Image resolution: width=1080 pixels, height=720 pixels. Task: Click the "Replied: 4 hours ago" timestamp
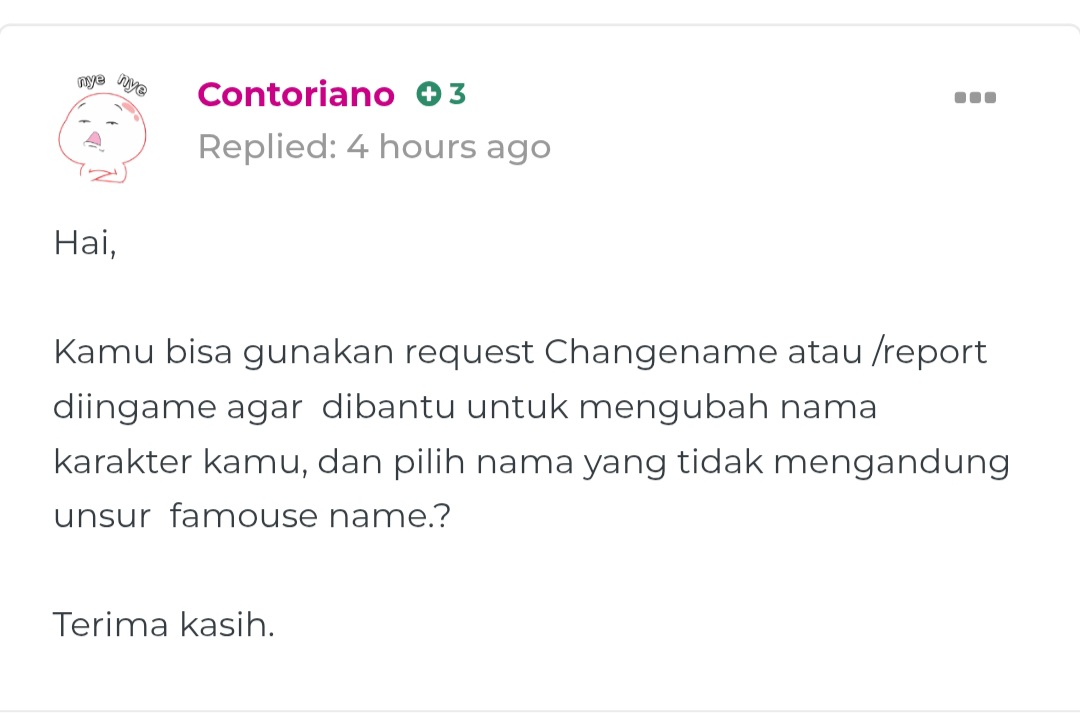coord(374,147)
